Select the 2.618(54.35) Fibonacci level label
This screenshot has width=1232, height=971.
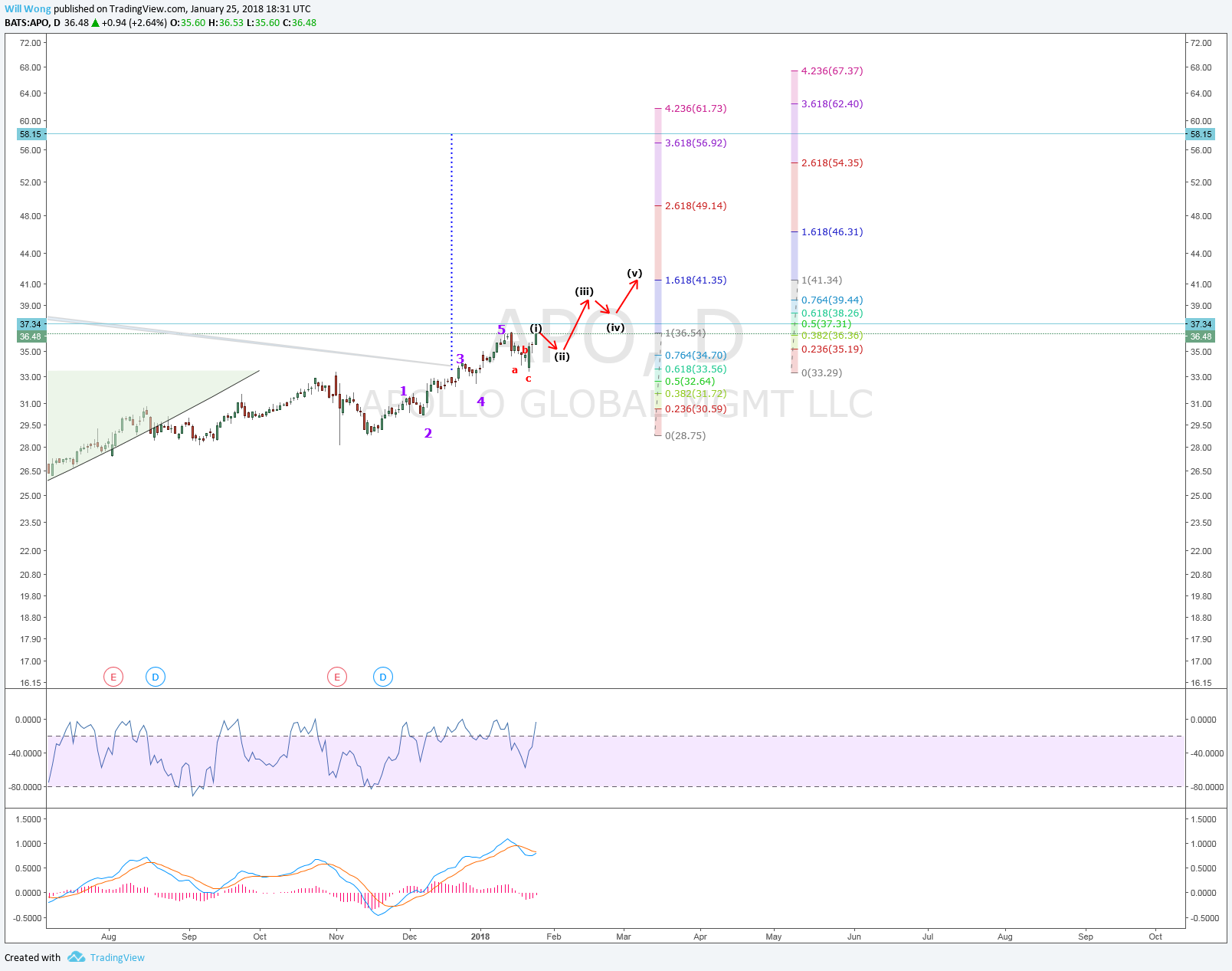832,162
